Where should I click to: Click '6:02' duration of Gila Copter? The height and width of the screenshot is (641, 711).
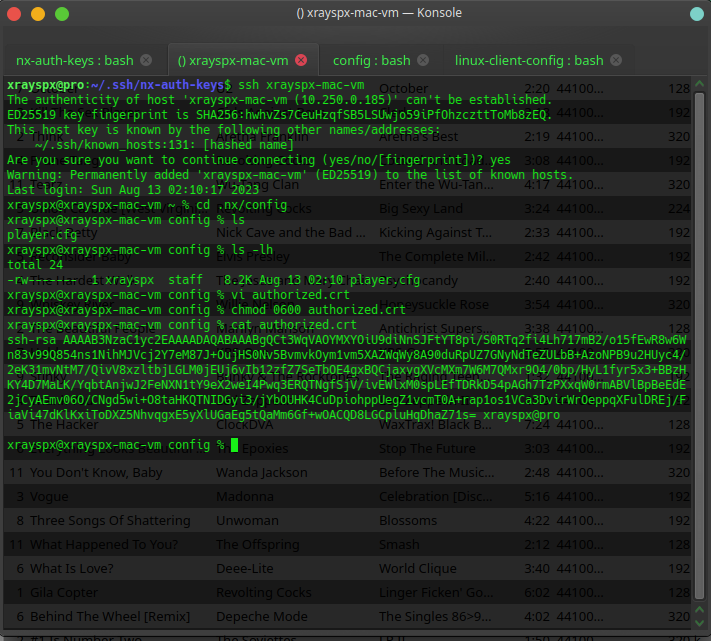point(537,592)
